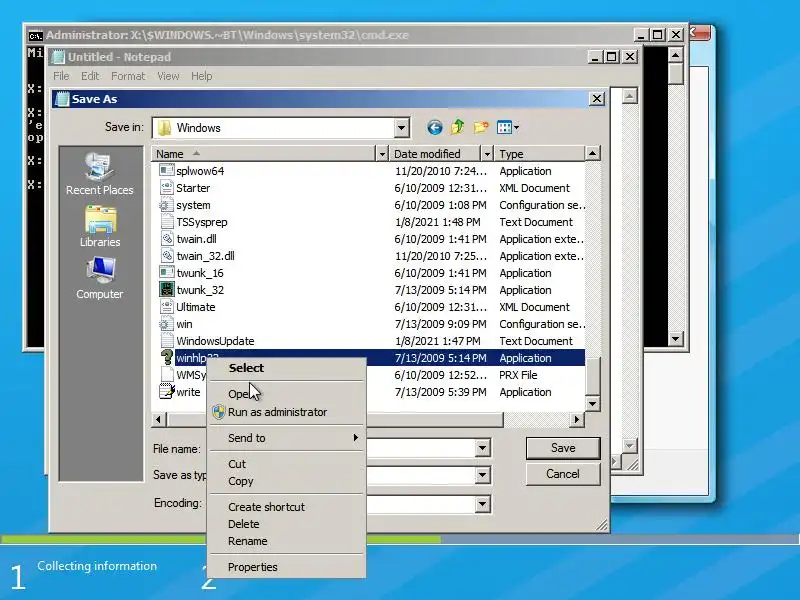Click the file list up scroll arrow
This screenshot has width=800, height=600.
click(x=592, y=153)
